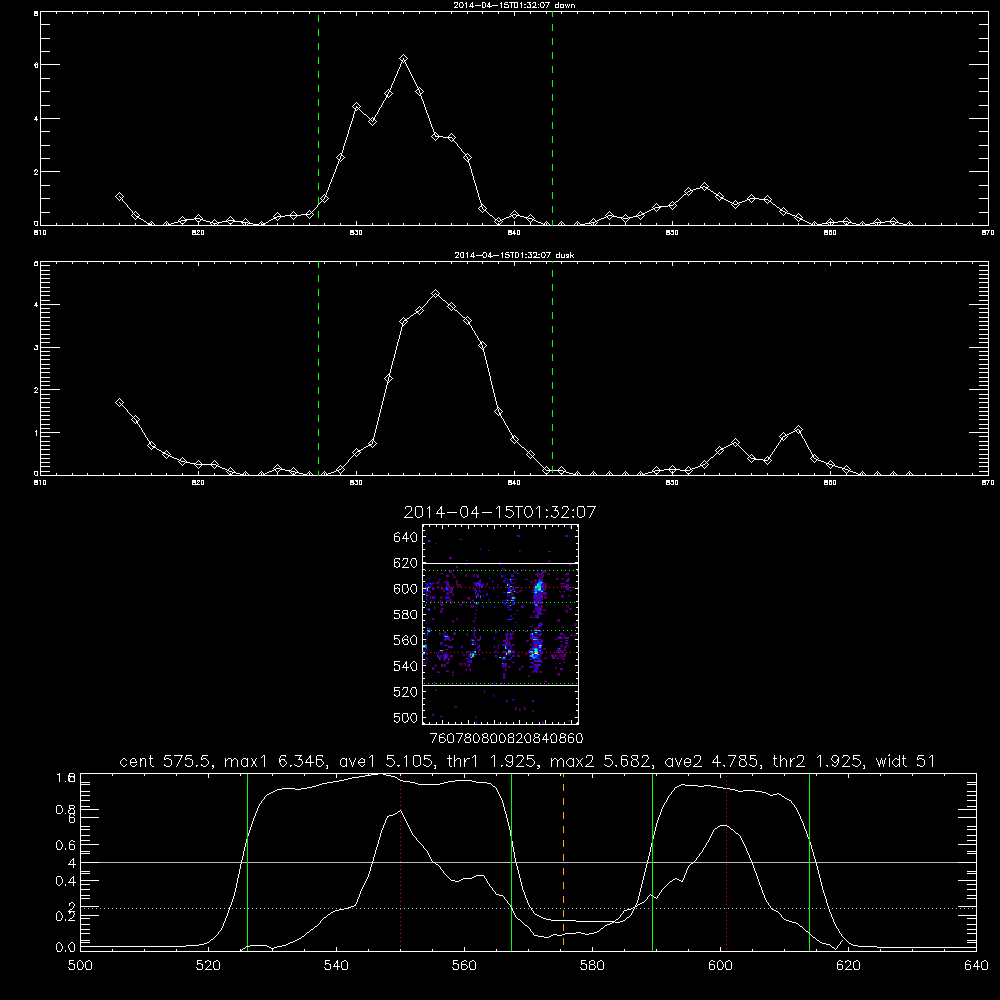The width and height of the screenshot is (1000, 1000).
Task: Click the dusk plot title text
Action: point(514,255)
